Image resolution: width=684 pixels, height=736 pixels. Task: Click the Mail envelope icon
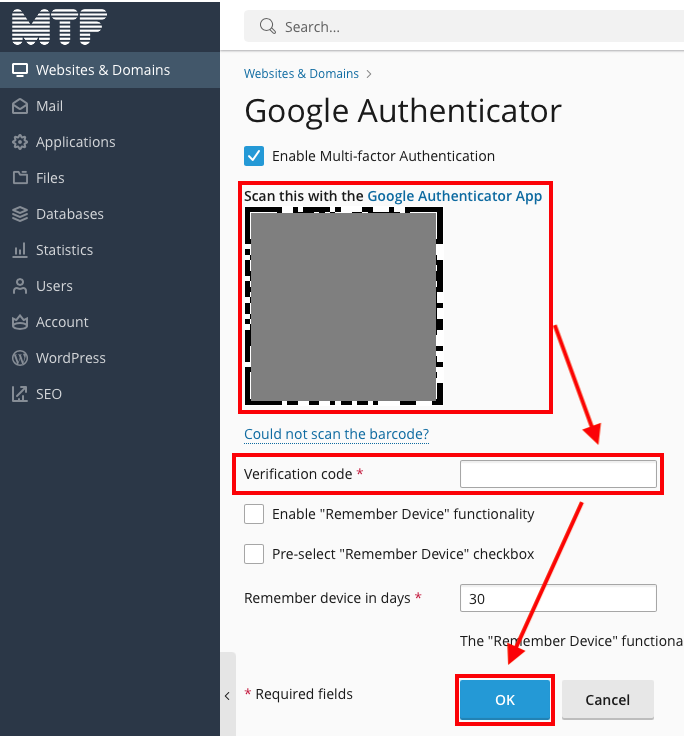[x=19, y=106]
